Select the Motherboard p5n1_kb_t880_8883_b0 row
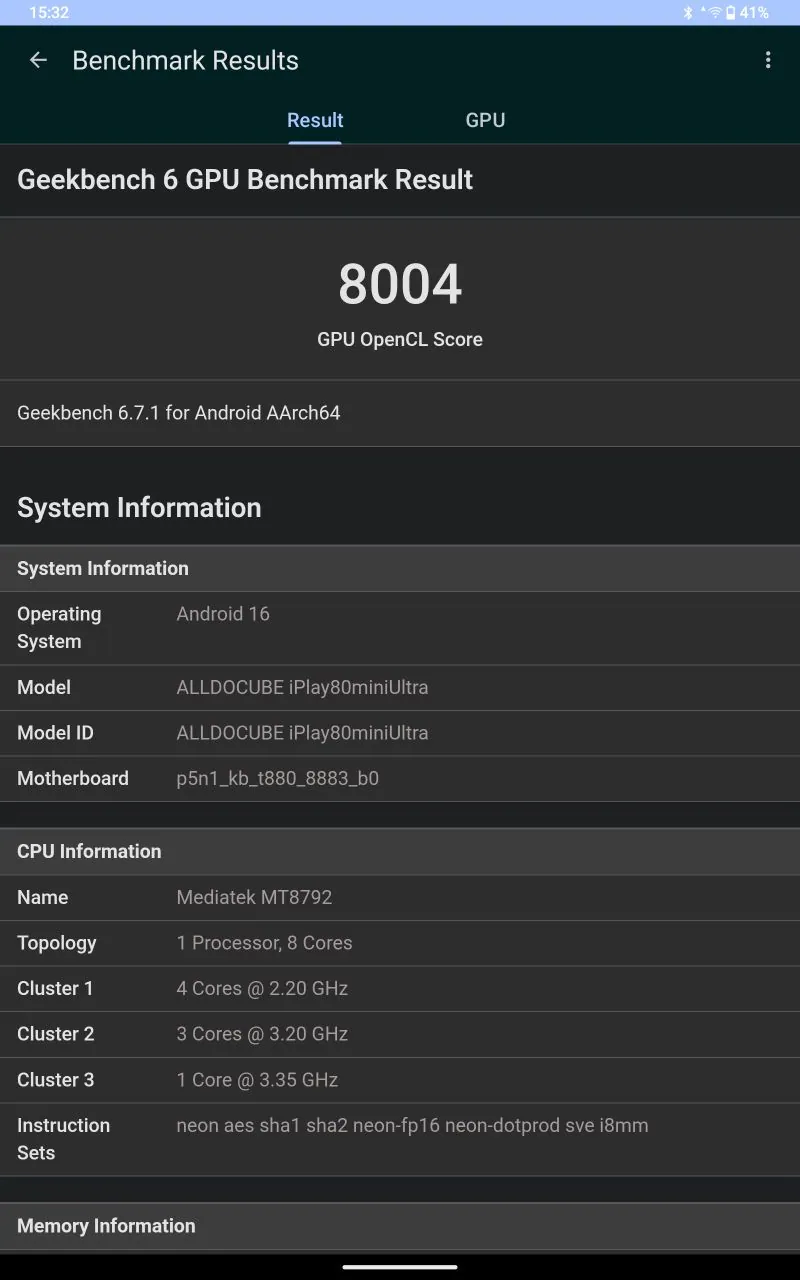This screenshot has width=800, height=1280. (400, 779)
